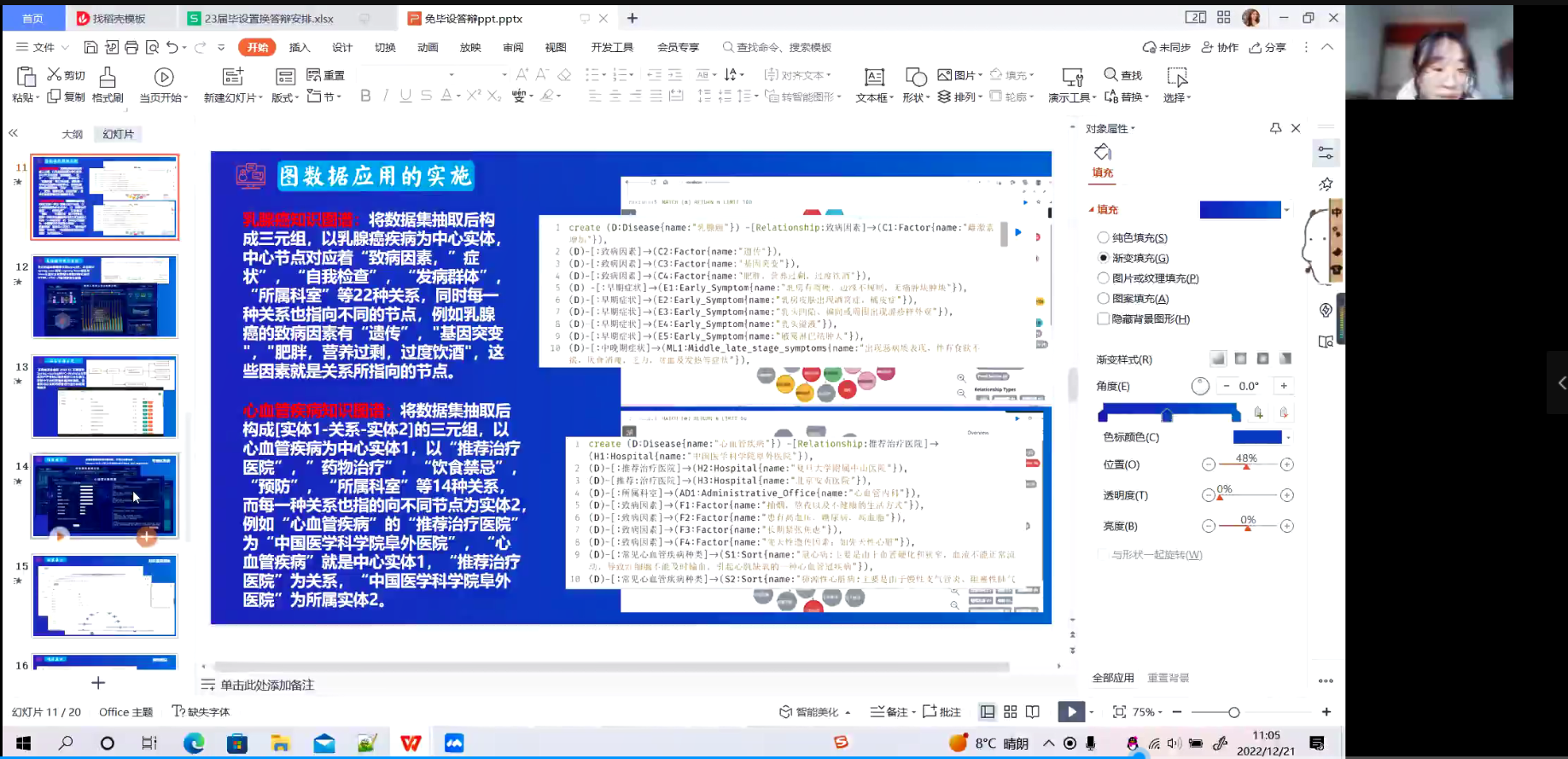Switch to the Review (审阅) ribbon tab
Screen dimensions: 1568x759
pos(513,48)
